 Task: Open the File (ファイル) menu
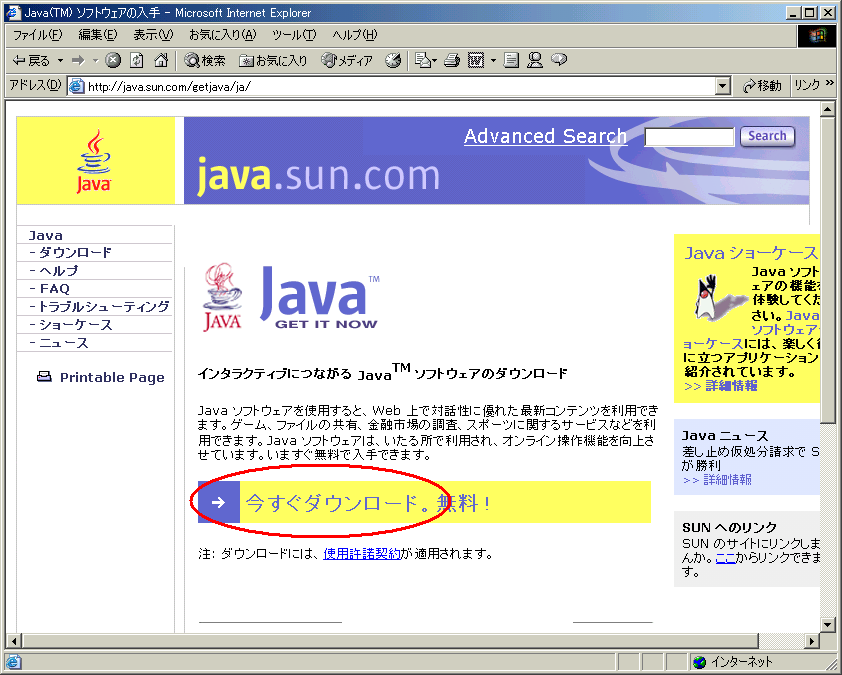(x=38, y=35)
